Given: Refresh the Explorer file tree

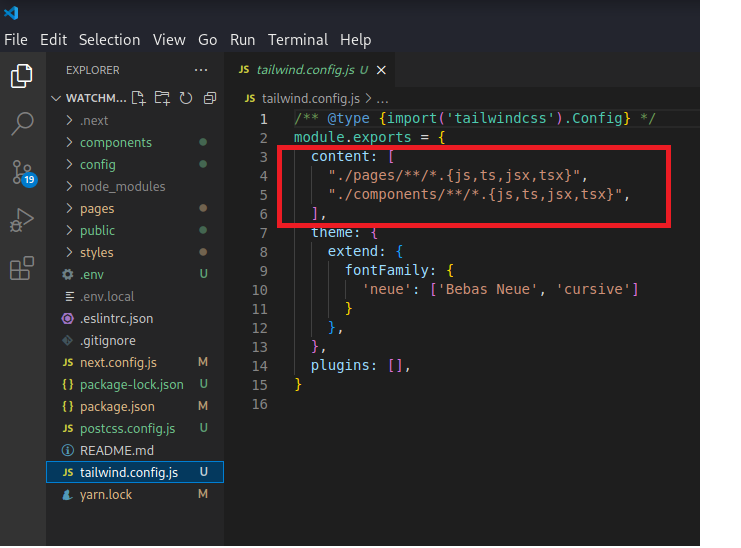Looking at the screenshot, I should [x=186, y=98].
